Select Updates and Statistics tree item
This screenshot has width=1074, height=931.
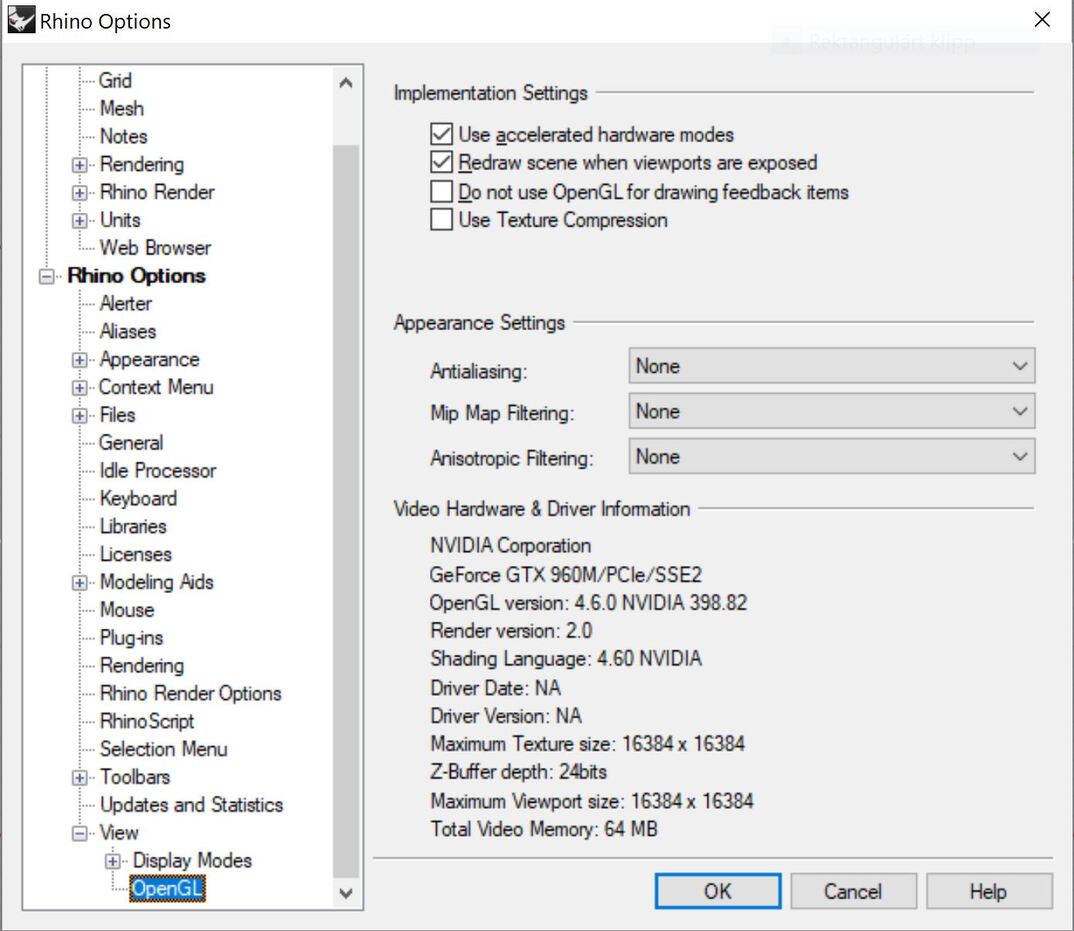(191, 804)
